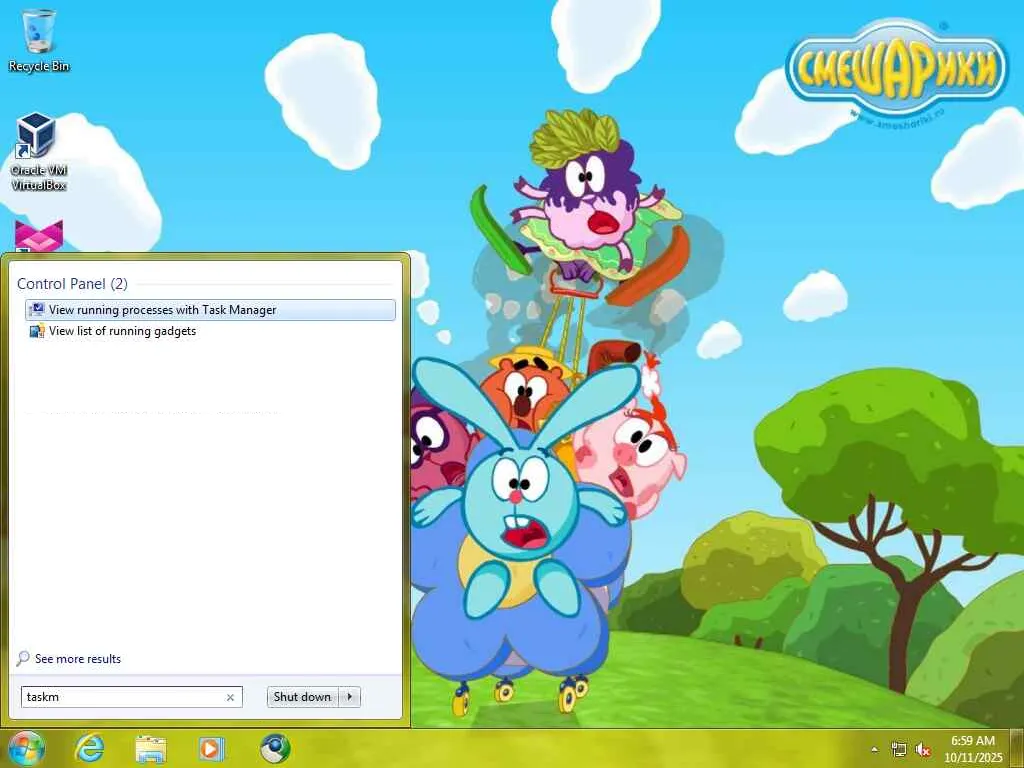Click the Windows Start orb
The width and height of the screenshot is (1024, 768).
pos(26,748)
